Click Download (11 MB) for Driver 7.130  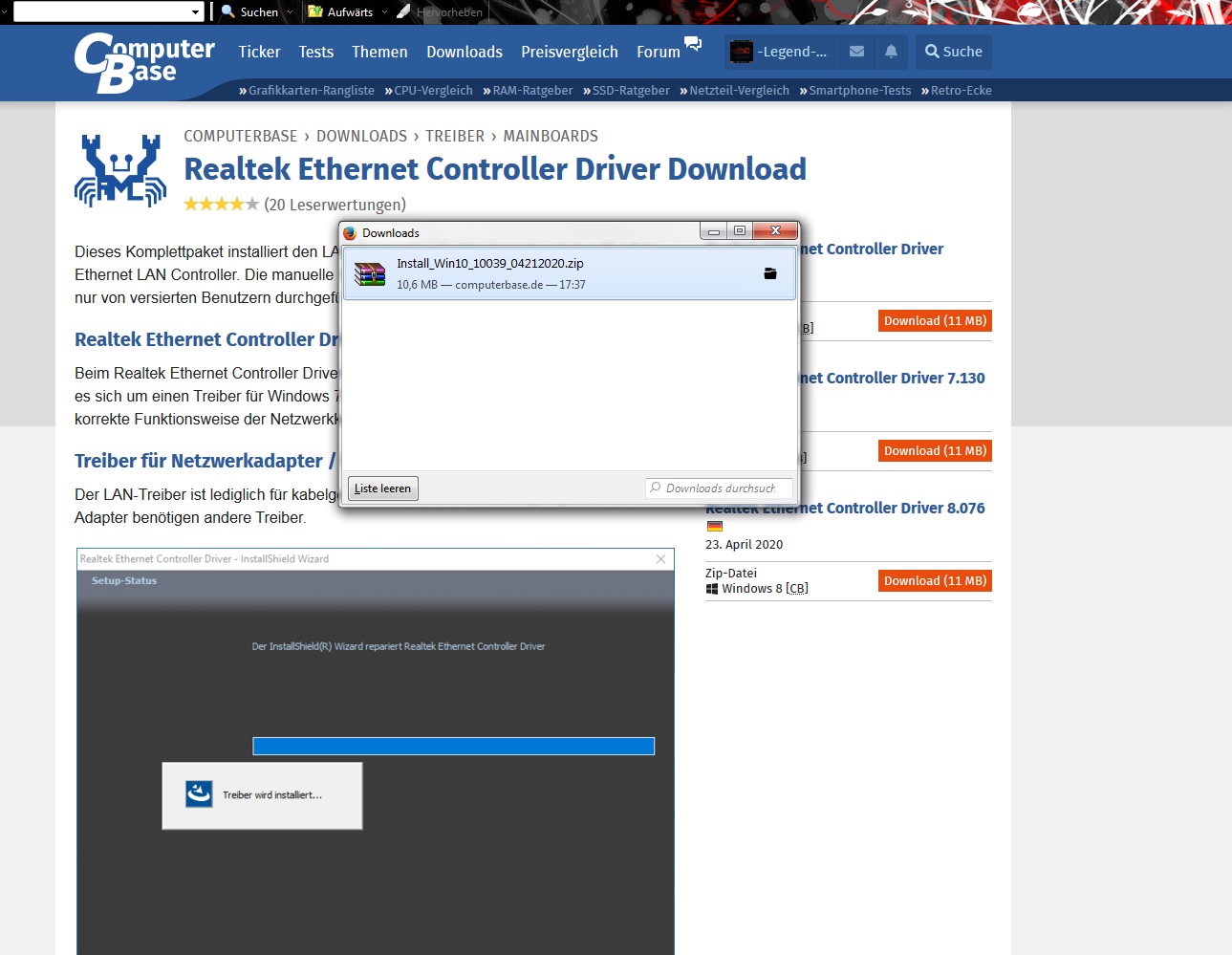935,451
